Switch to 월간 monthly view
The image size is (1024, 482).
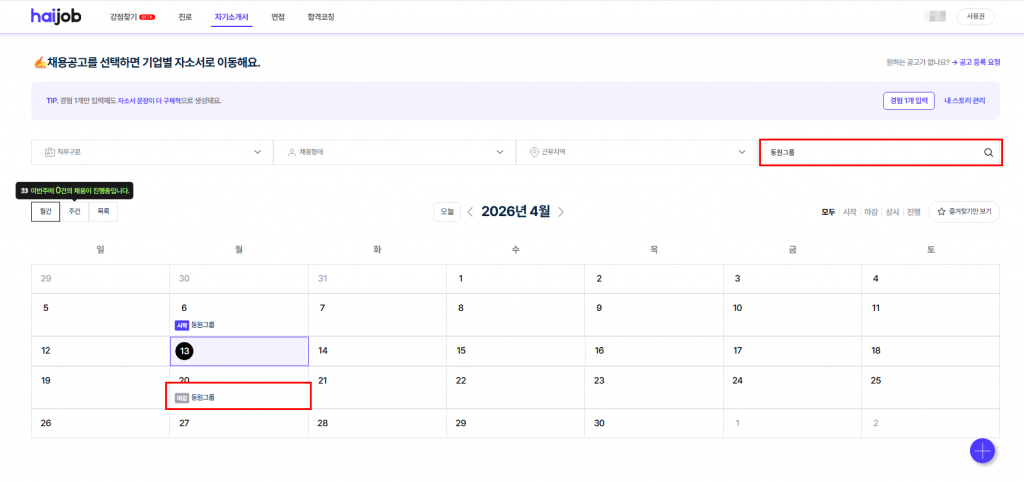[x=45, y=212]
